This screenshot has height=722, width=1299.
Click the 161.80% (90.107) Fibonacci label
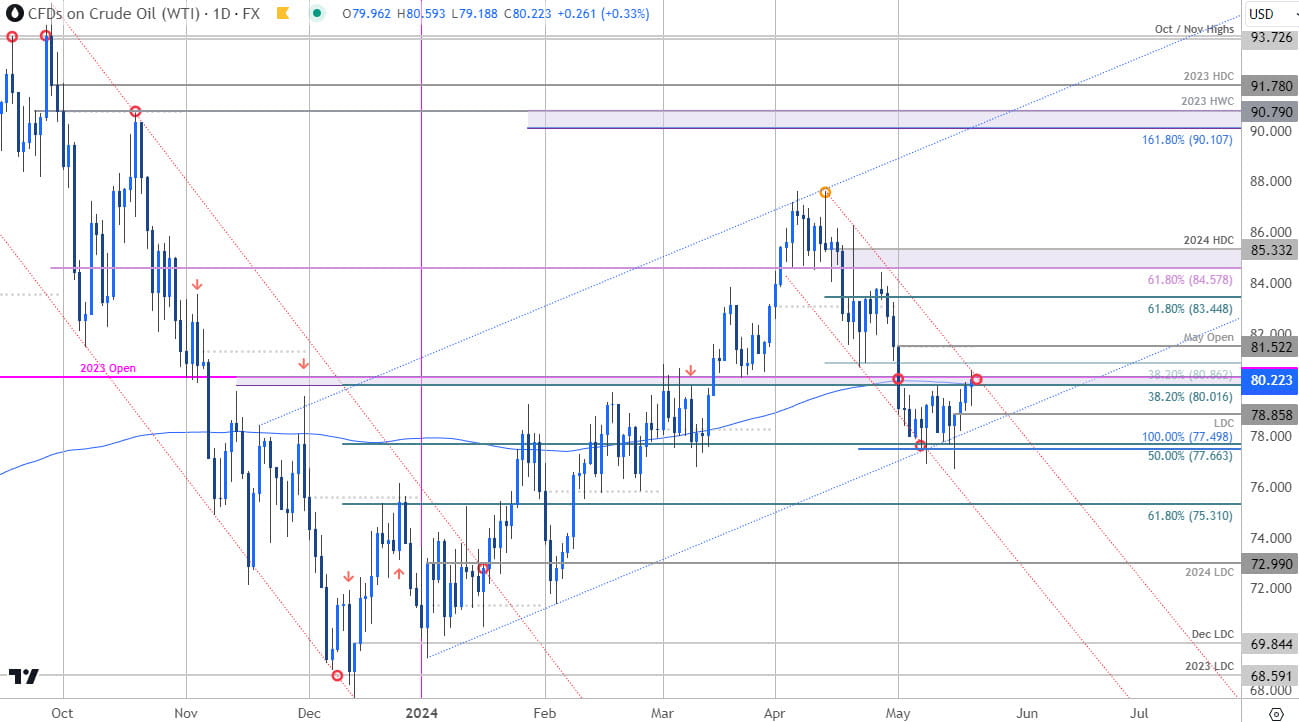tap(1187, 140)
